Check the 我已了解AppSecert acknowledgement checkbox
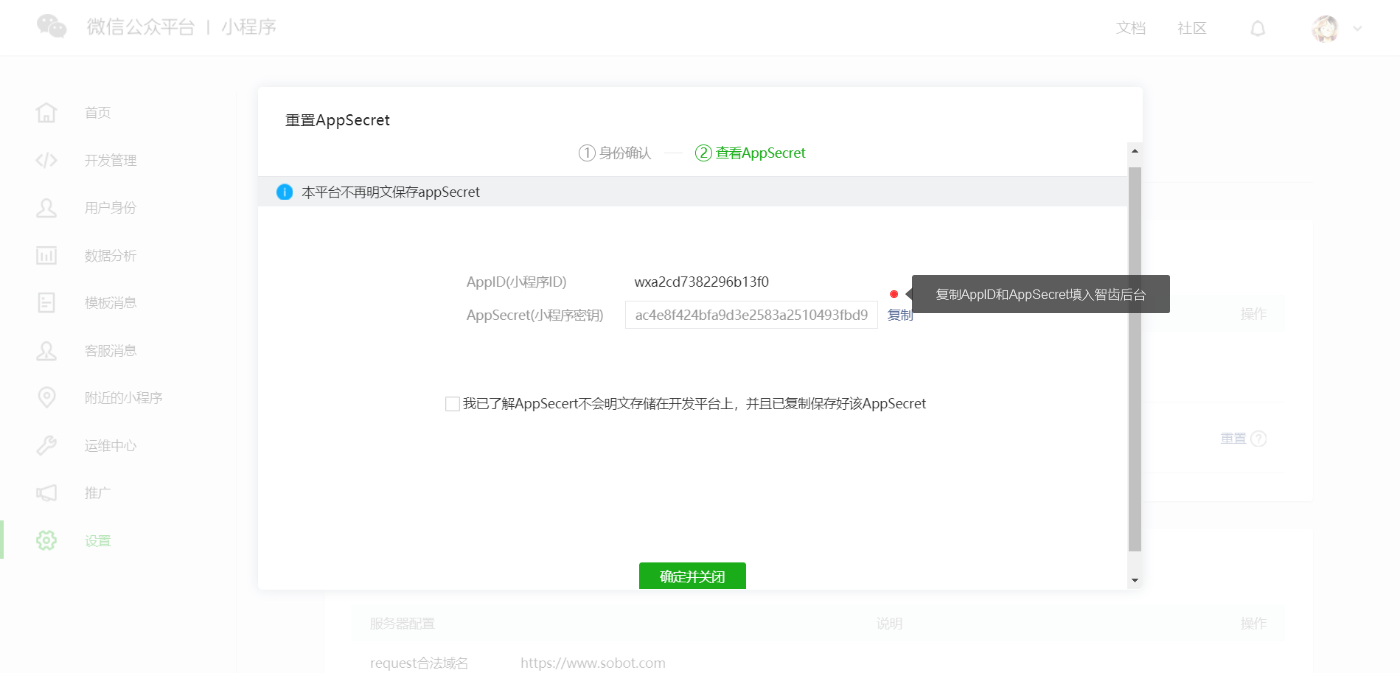 (452, 404)
